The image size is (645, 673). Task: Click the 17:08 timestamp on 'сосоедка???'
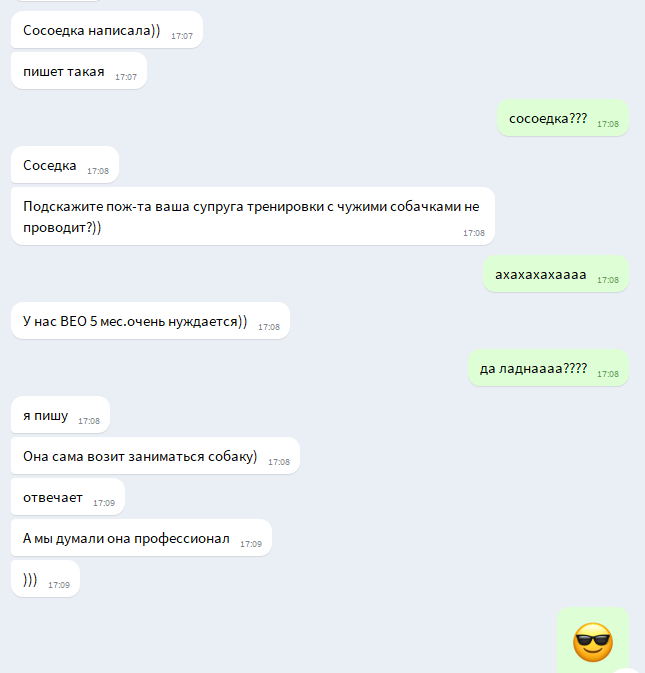tap(608, 124)
